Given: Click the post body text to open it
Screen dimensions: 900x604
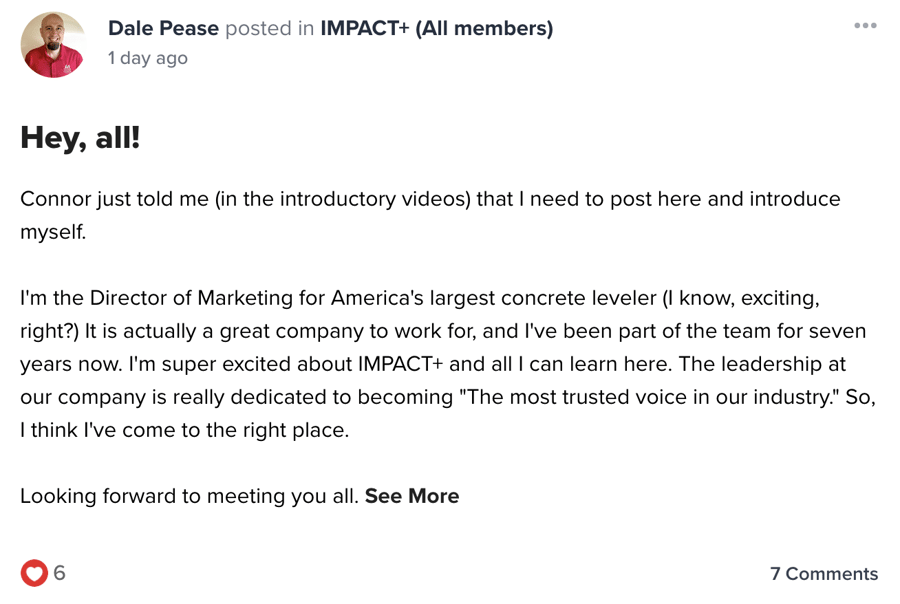Looking at the screenshot, I should click(x=430, y=330).
